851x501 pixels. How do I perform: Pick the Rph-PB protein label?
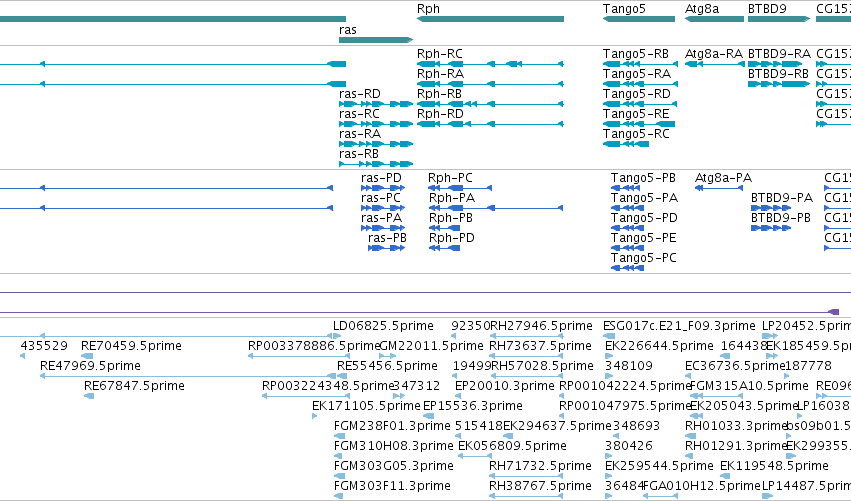point(450,218)
